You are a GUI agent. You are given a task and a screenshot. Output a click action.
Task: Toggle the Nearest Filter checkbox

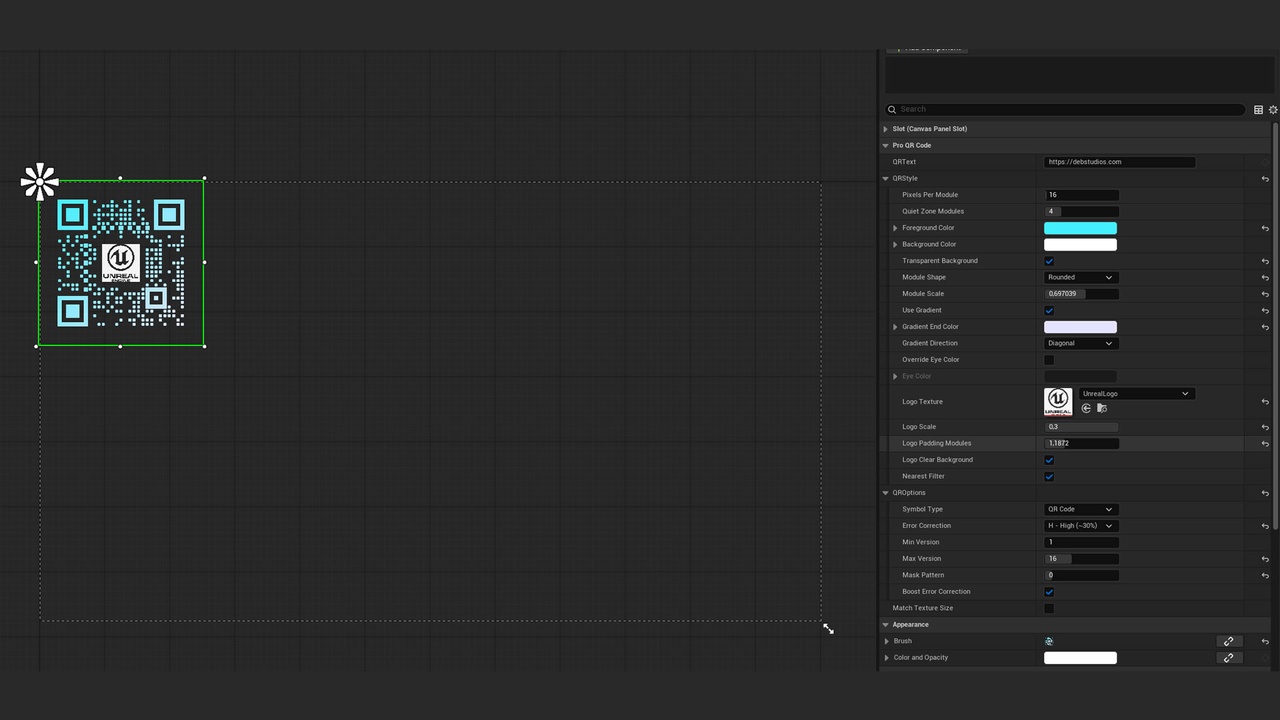point(1049,476)
